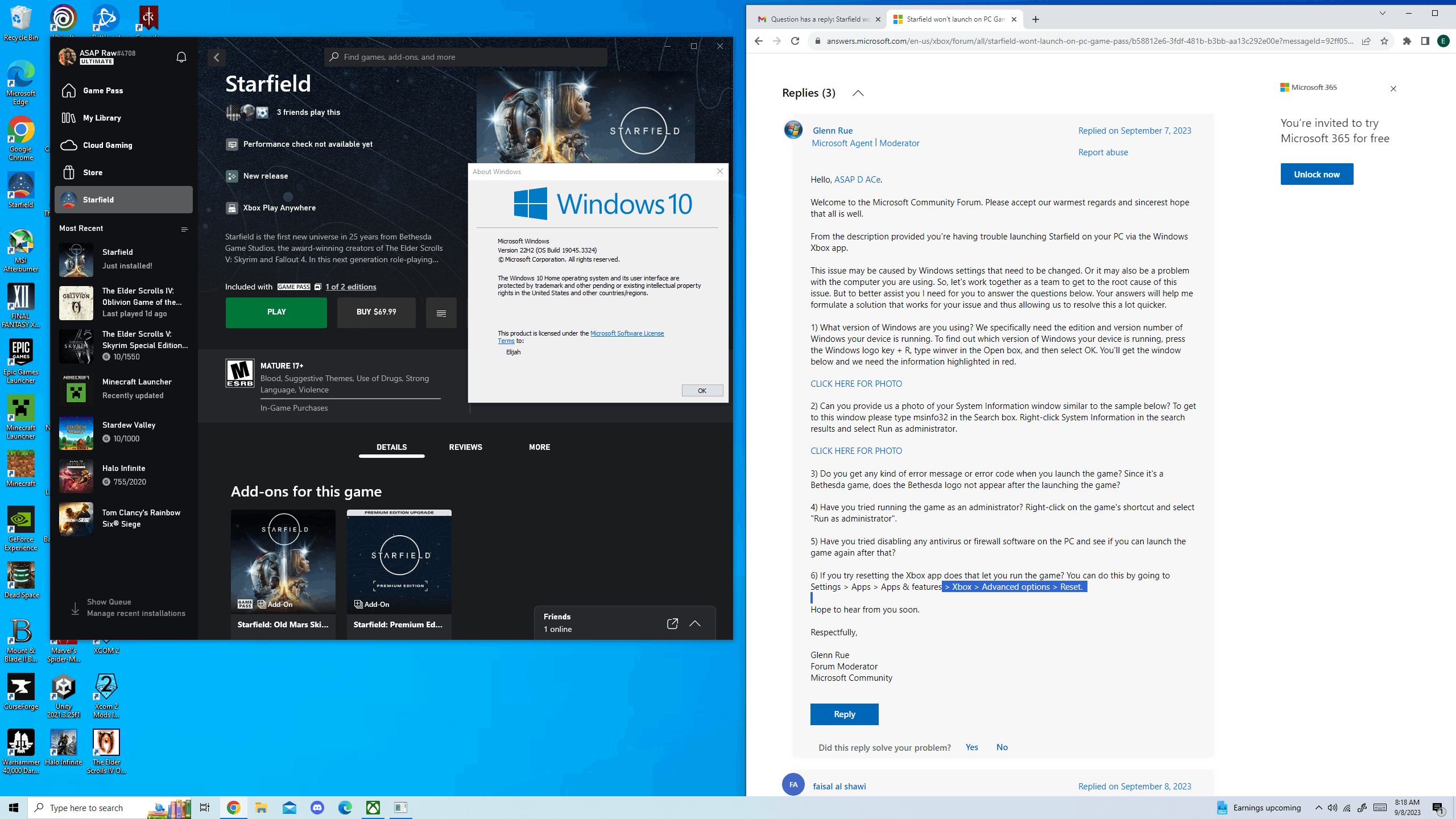The width and height of the screenshot is (1456, 819).
Task: Expand replies section chevron
Action: click(x=858, y=92)
